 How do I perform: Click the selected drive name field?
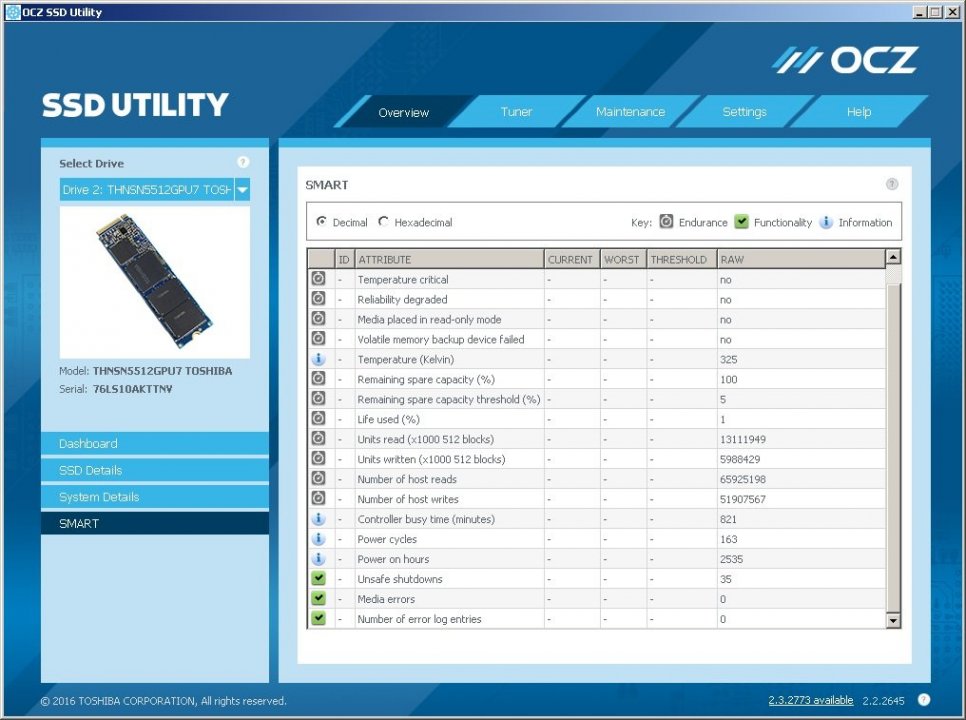tap(147, 190)
